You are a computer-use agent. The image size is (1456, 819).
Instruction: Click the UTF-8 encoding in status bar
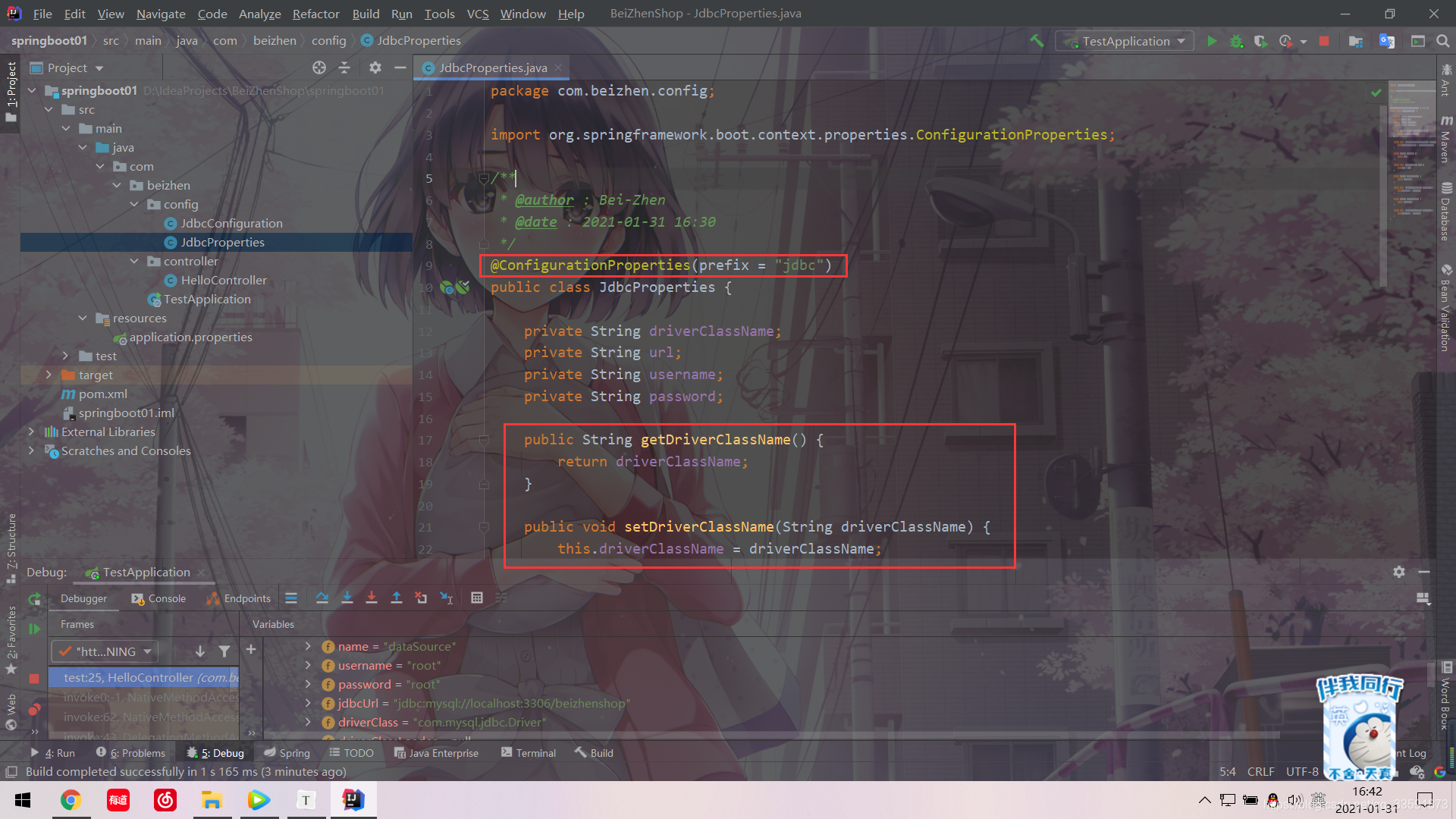tap(1301, 771)
